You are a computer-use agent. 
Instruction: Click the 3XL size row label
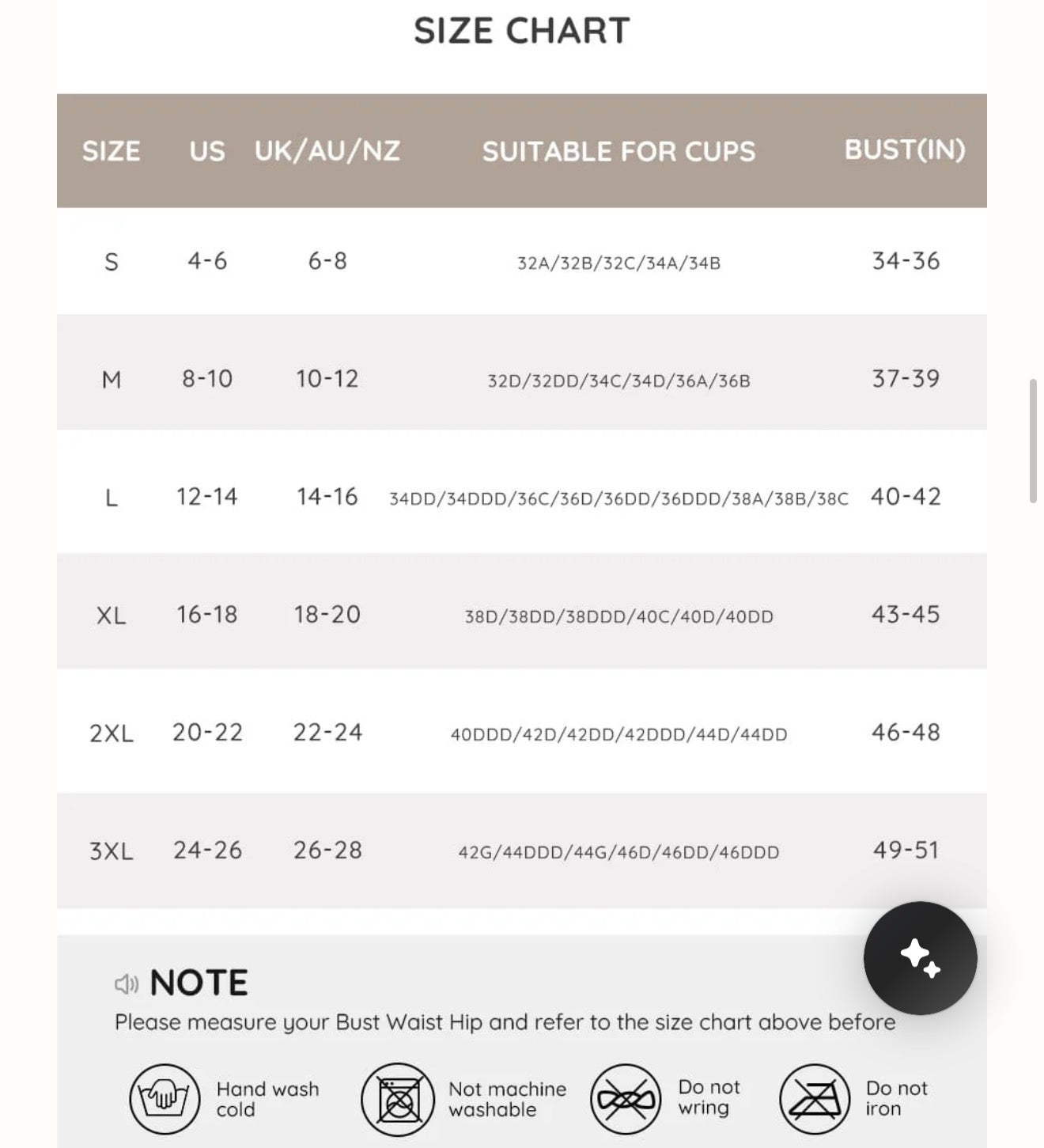pos(112,851)
